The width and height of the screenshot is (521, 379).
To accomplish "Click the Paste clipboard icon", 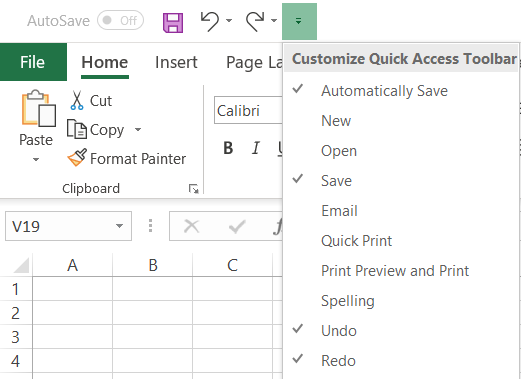I will coord(39,109).
